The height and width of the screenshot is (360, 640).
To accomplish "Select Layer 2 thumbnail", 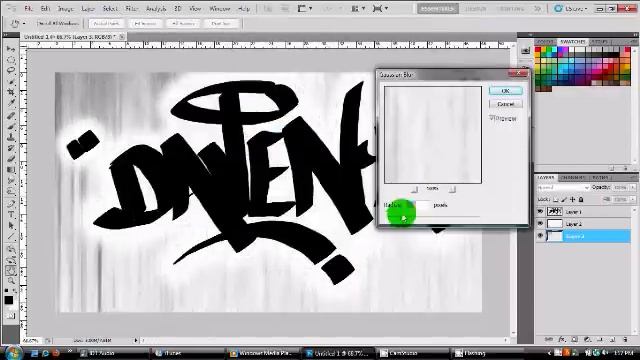I will click(554, 224).
